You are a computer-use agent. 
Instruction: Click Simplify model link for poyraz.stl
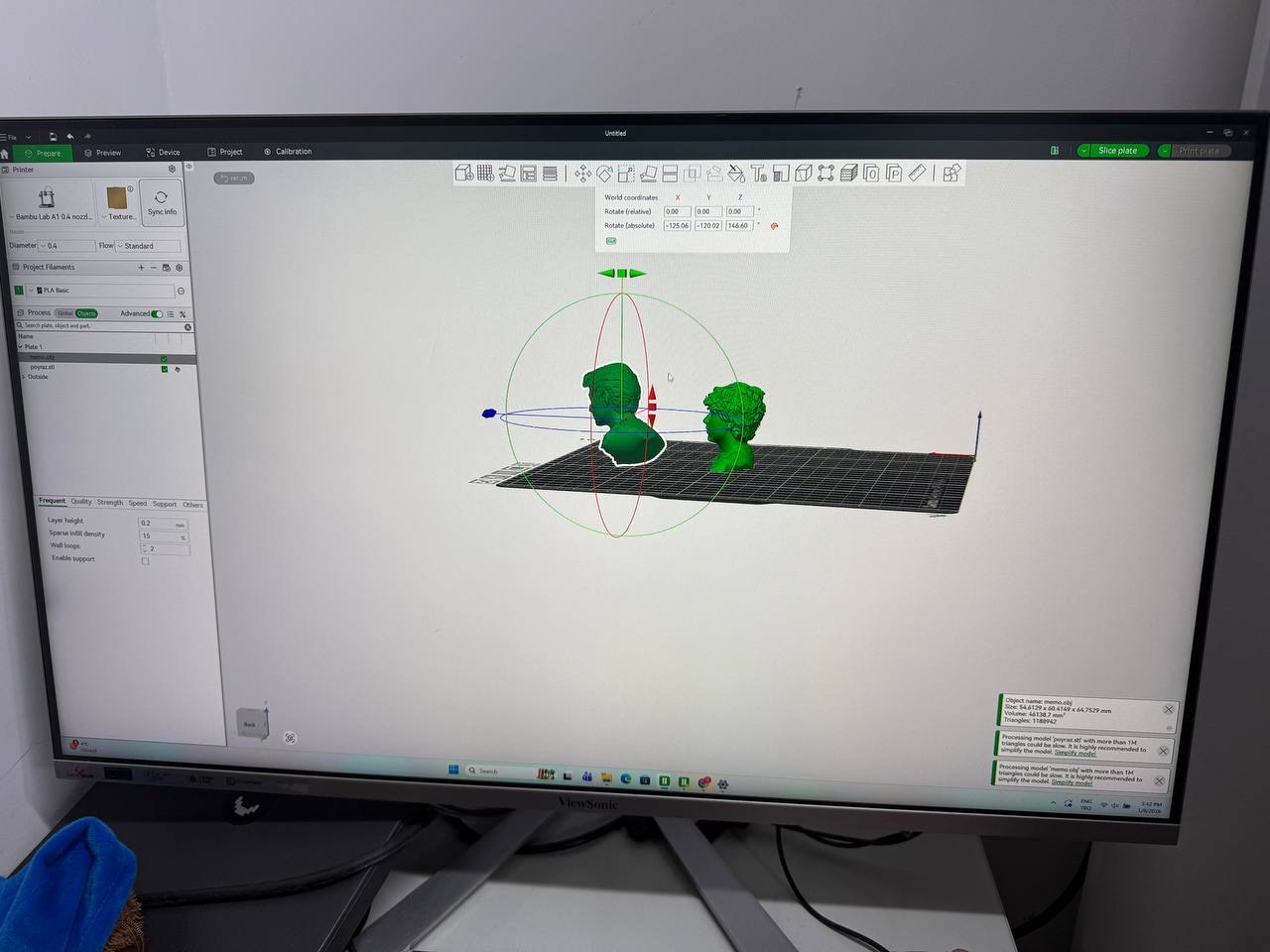point(1075,754)
